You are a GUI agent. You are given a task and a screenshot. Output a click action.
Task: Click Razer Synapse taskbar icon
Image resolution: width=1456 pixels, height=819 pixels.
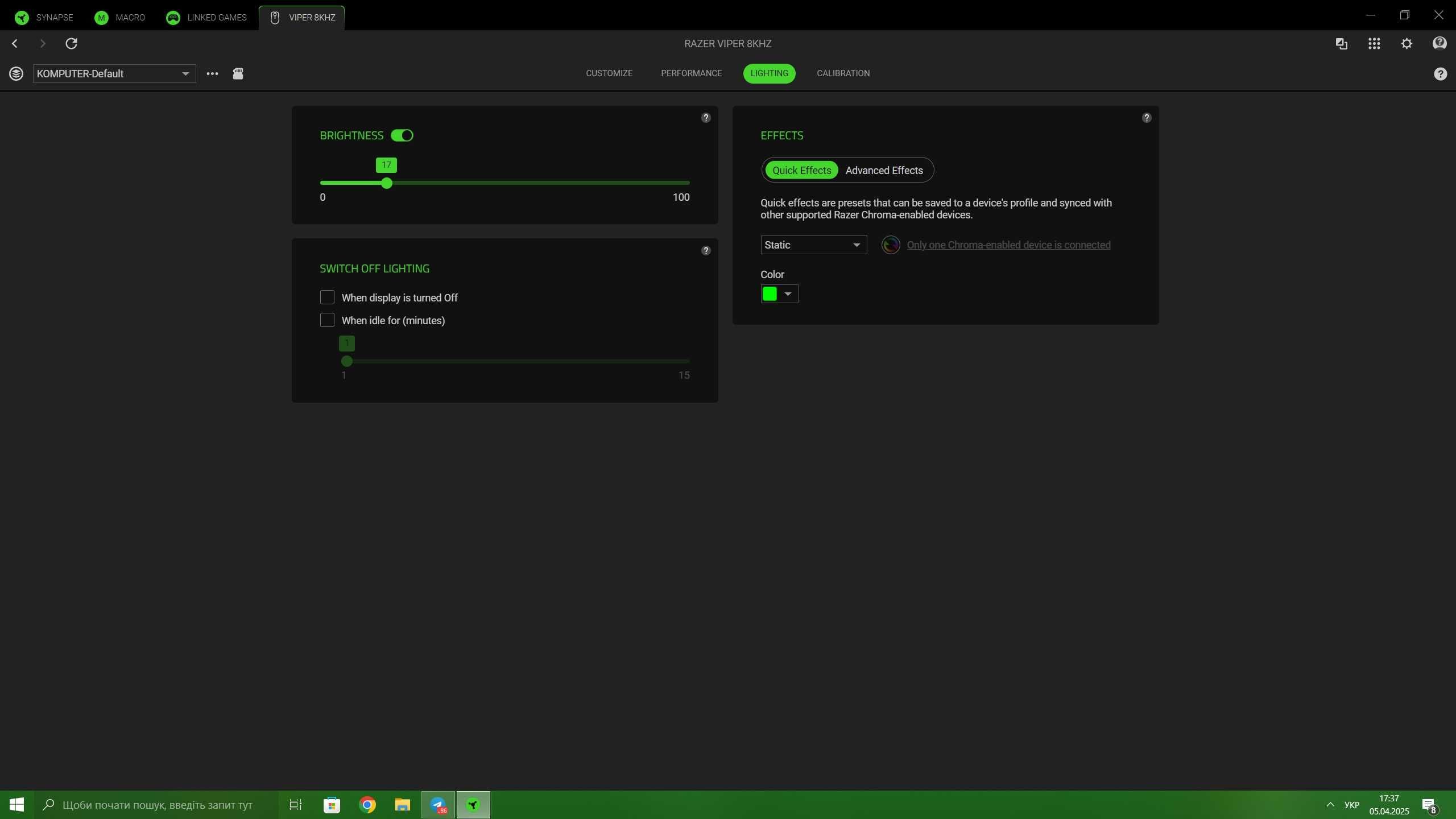[473, 805]
